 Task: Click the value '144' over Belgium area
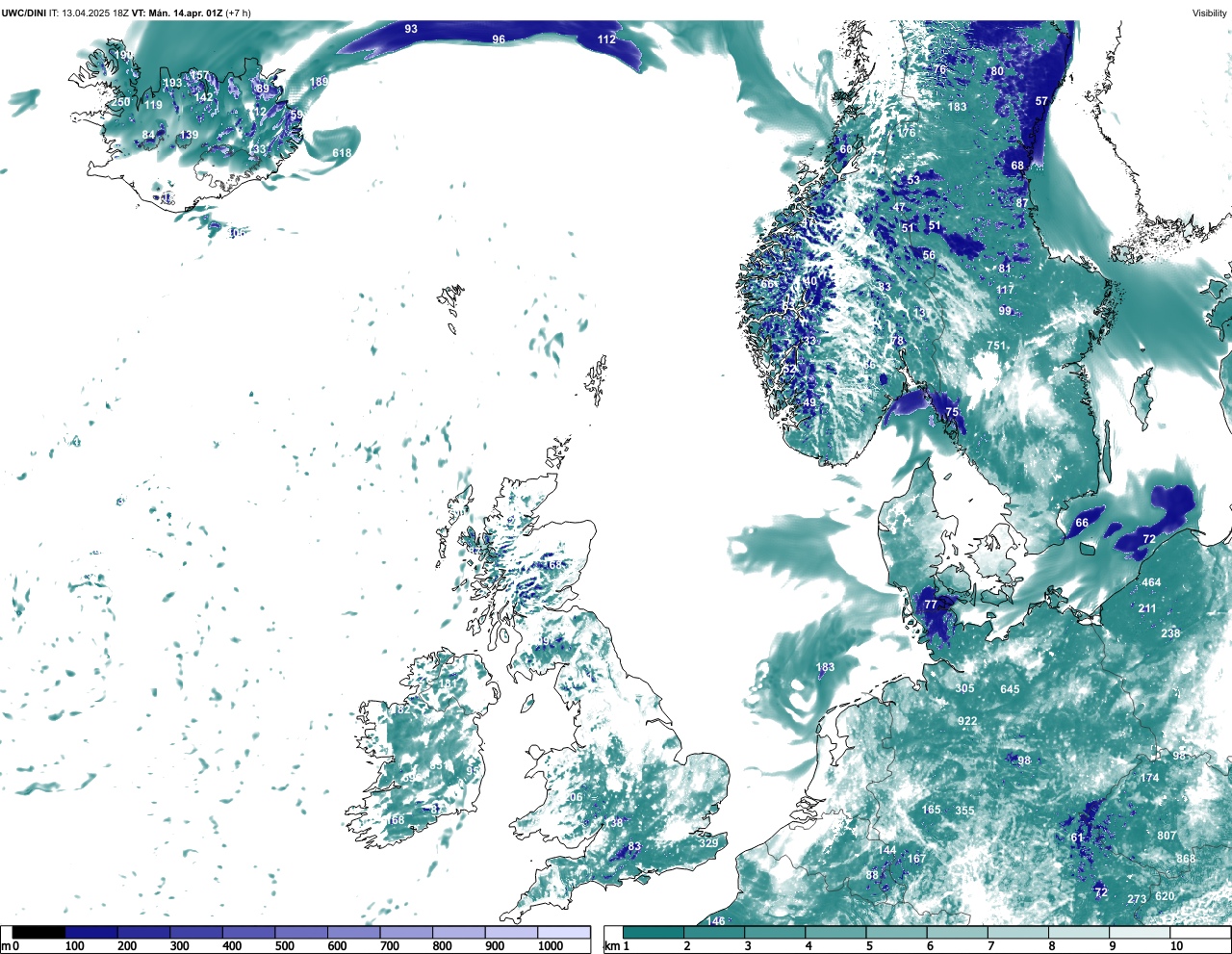click(x=887, y=850)
